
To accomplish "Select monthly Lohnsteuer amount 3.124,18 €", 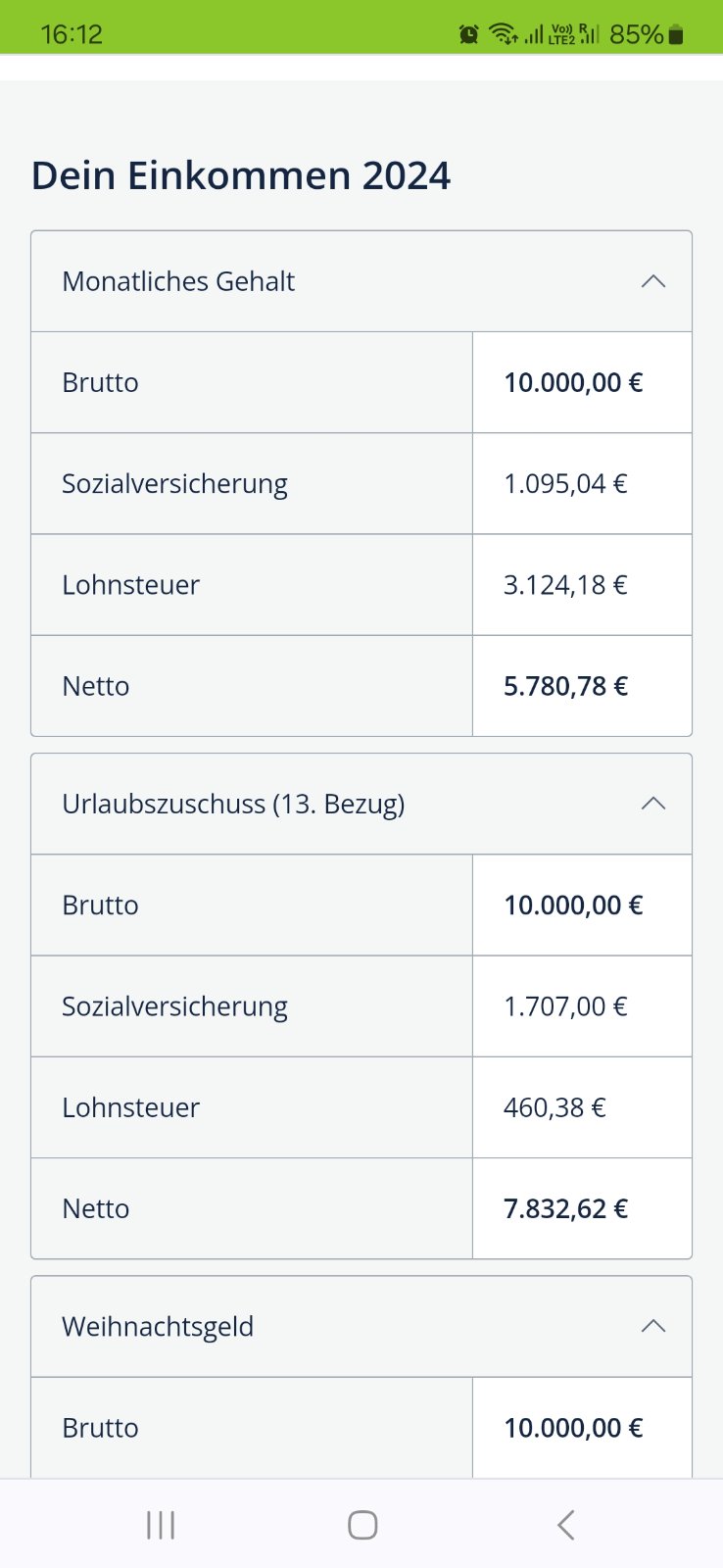I will pyautogui.click(x=565, y=585).
